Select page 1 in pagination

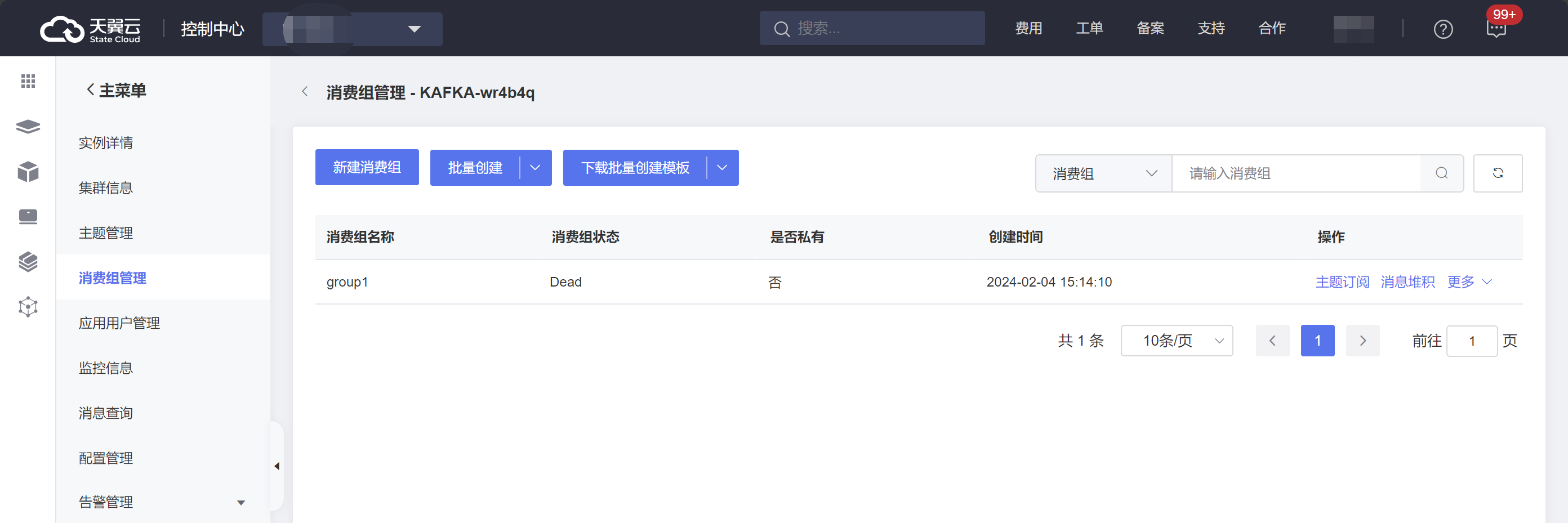pyautogui.click(x=1317, y=341)
